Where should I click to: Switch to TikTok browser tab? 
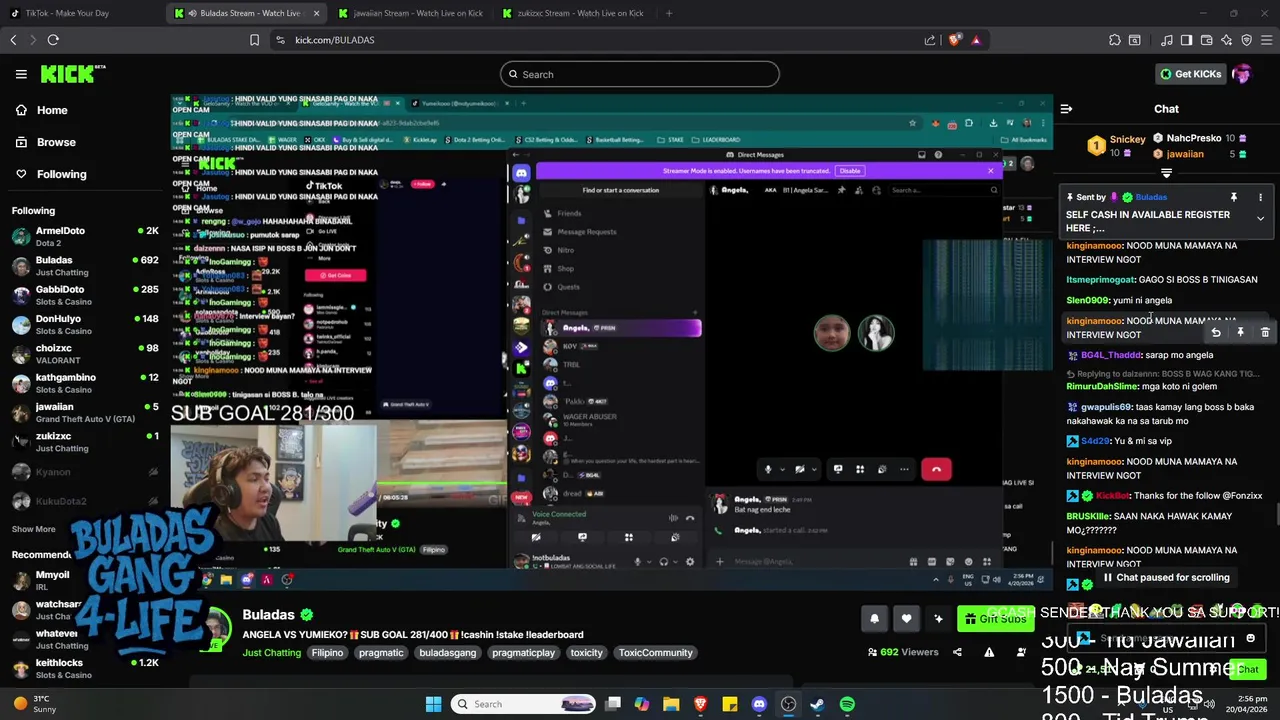click(x=80, y=13)
